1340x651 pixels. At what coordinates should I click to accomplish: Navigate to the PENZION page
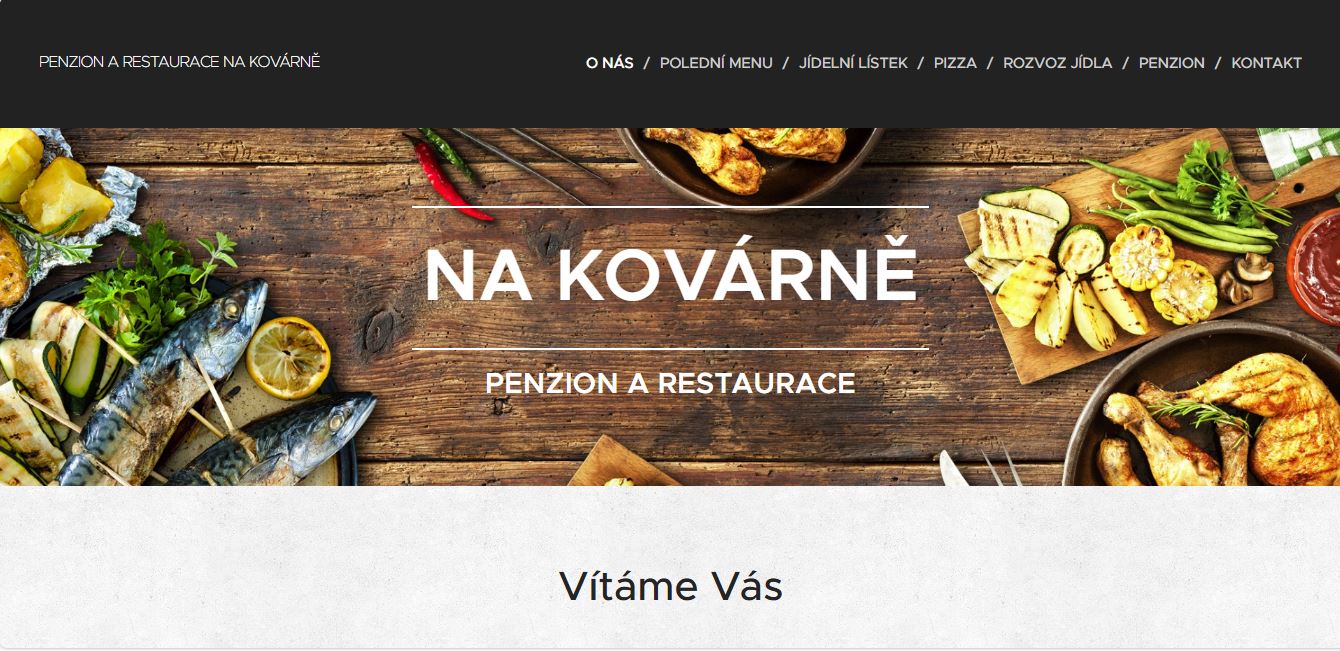pyautogui.click(x=1171, y=63)
